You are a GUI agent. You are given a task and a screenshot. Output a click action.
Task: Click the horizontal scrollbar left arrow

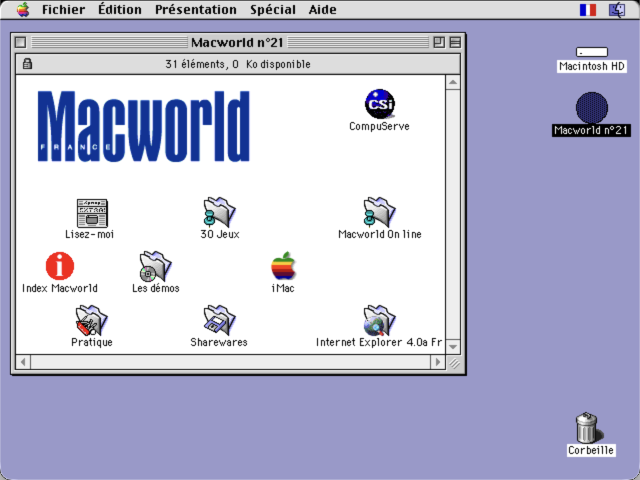click(x=23, y=362)
